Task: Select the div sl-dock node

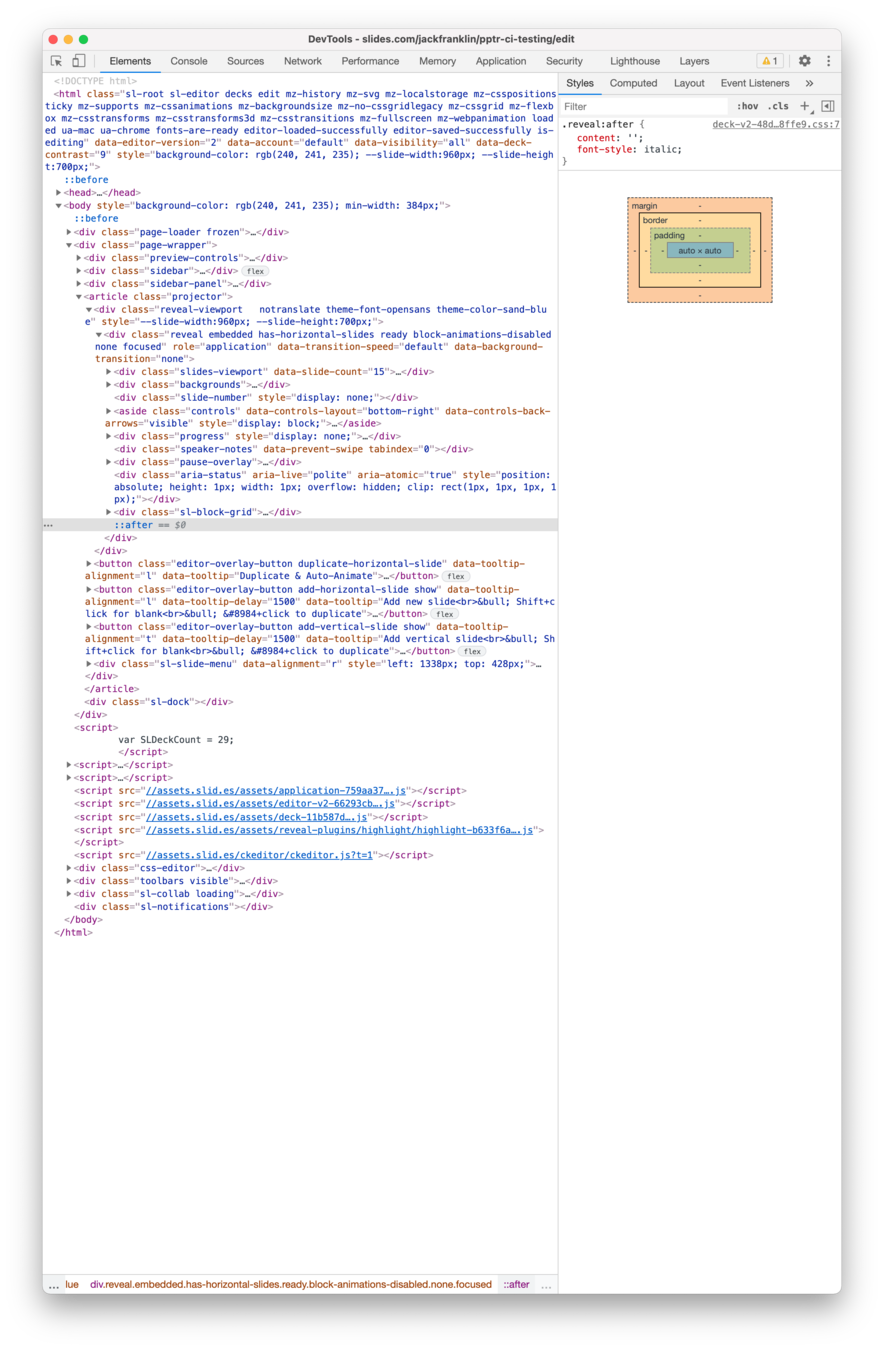Action: click(x=159, y=702)
